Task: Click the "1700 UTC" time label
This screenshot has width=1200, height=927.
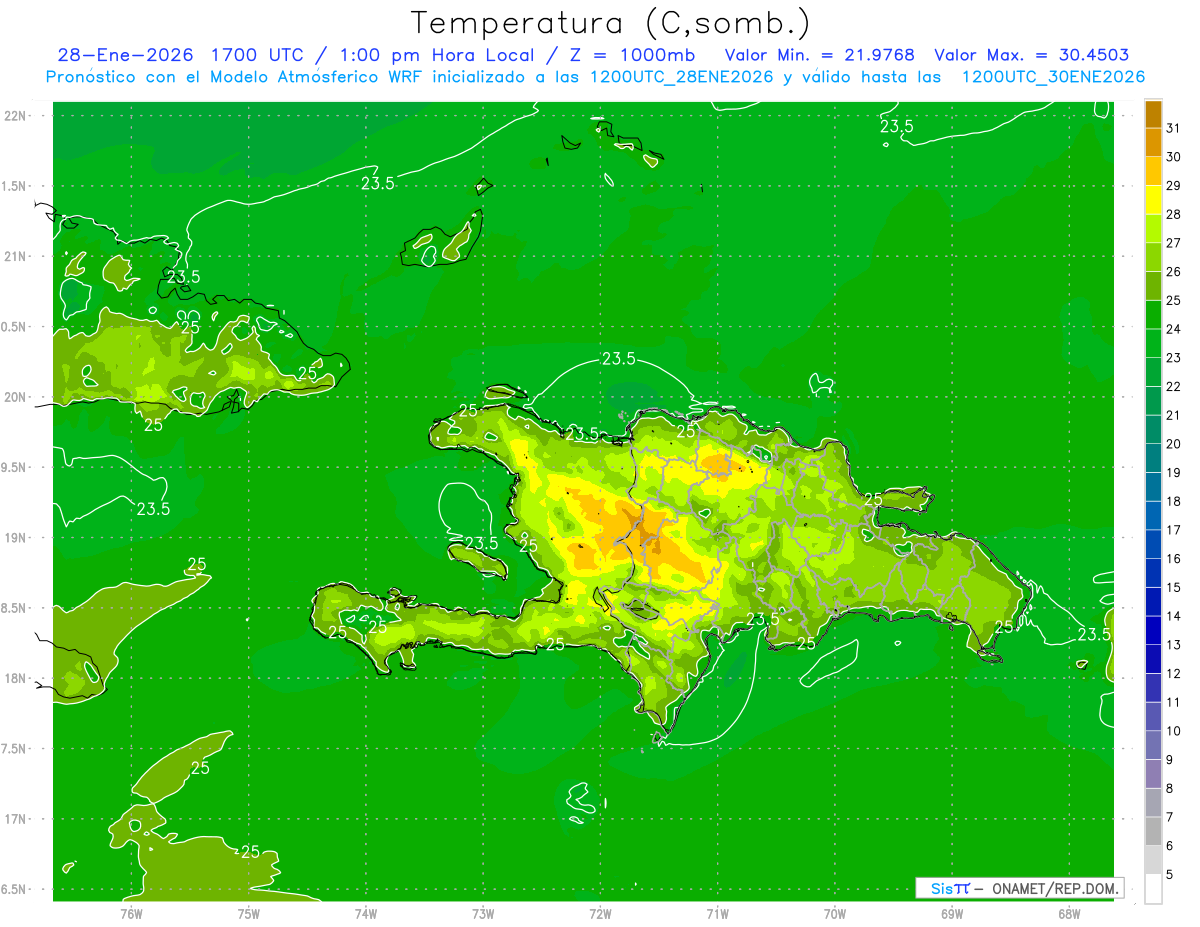Action: click(257, 55)
